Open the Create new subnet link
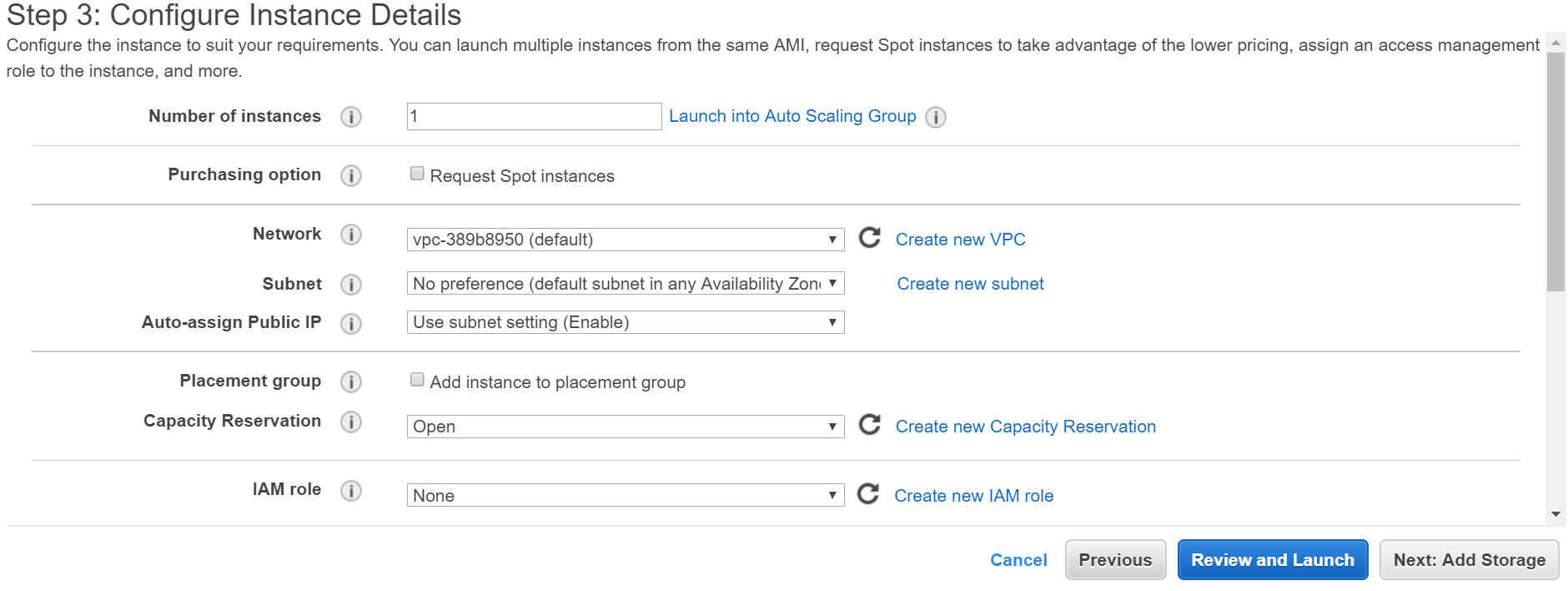 [x=970, y=284]
